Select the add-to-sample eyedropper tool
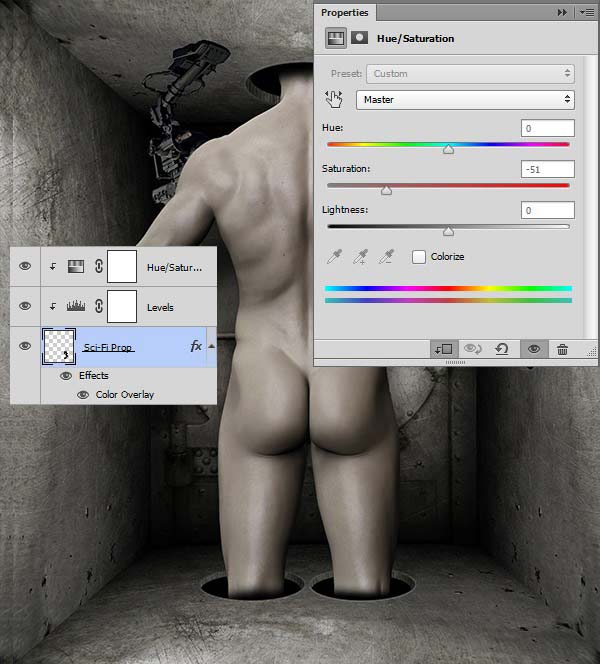 [360, 256]
